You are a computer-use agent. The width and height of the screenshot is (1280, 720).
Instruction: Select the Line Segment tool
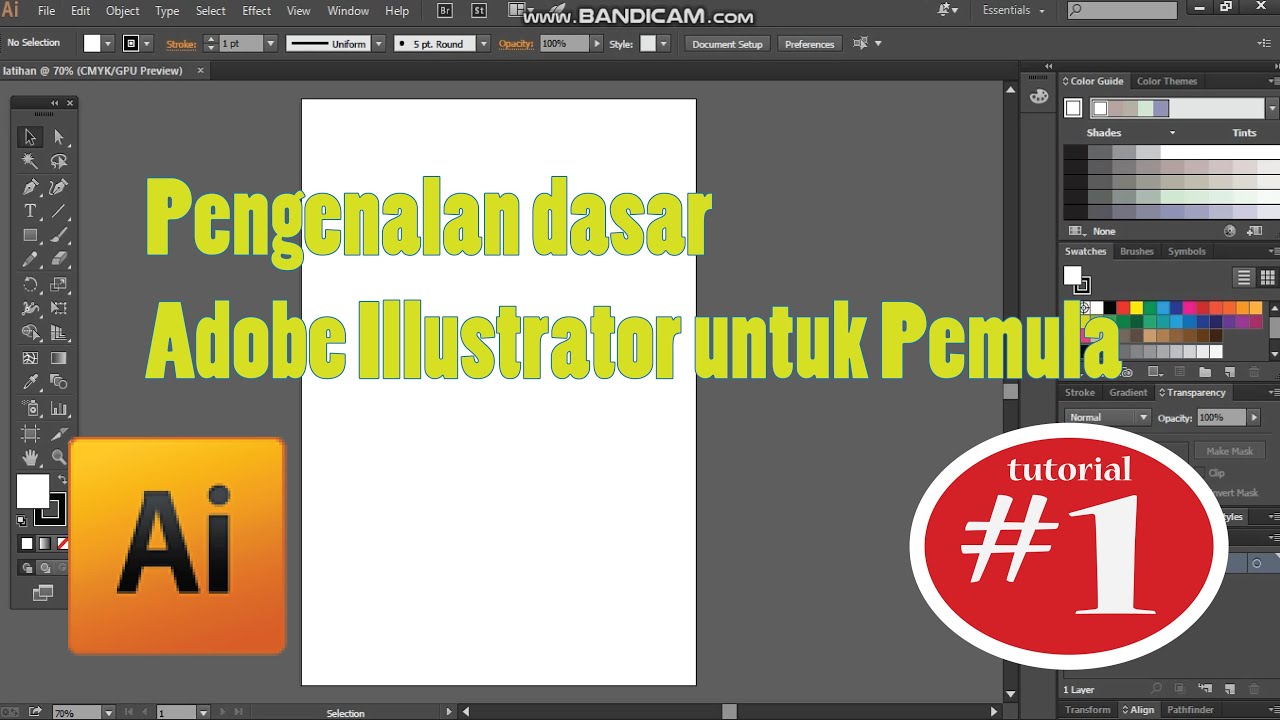pyautogui.click(x=59, y=211)
